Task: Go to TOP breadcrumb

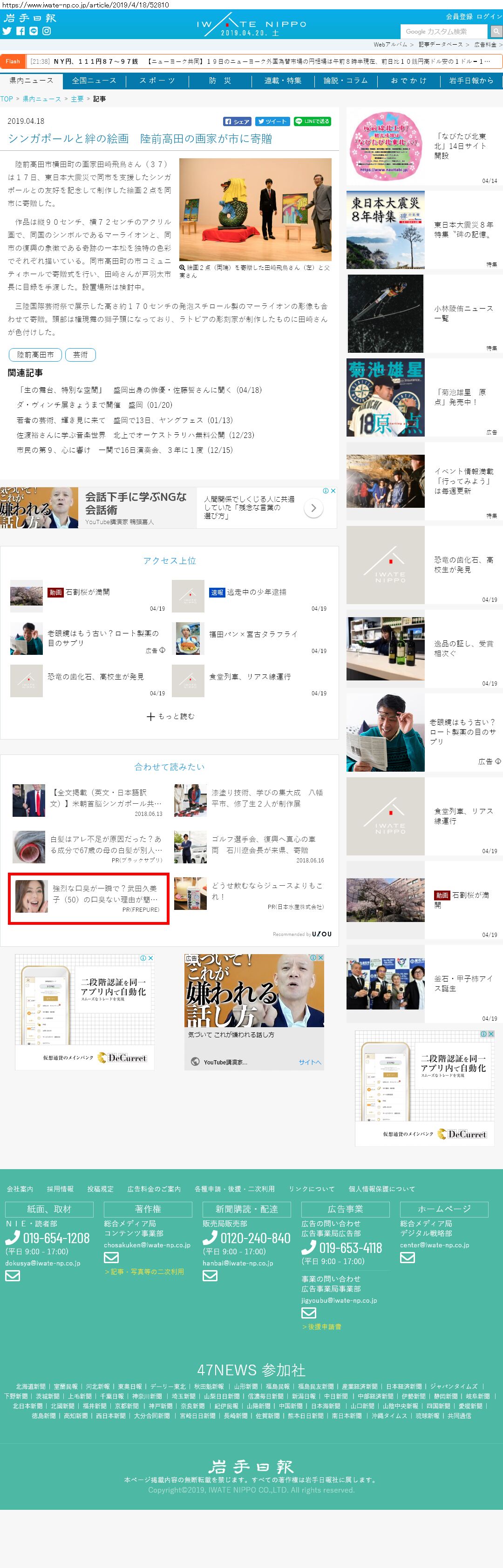Action: (6, 99)
